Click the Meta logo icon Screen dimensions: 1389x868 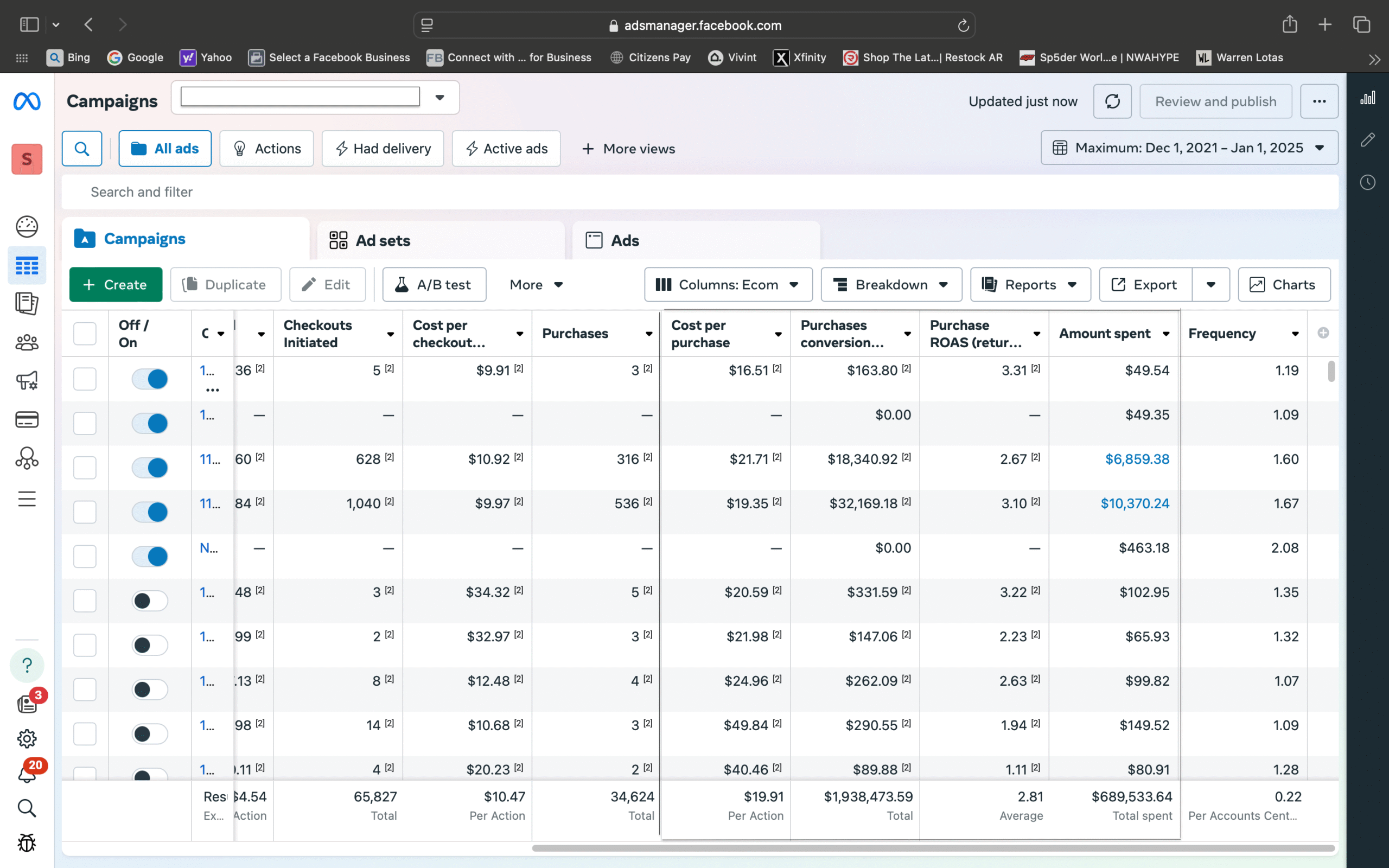[27, 101]
